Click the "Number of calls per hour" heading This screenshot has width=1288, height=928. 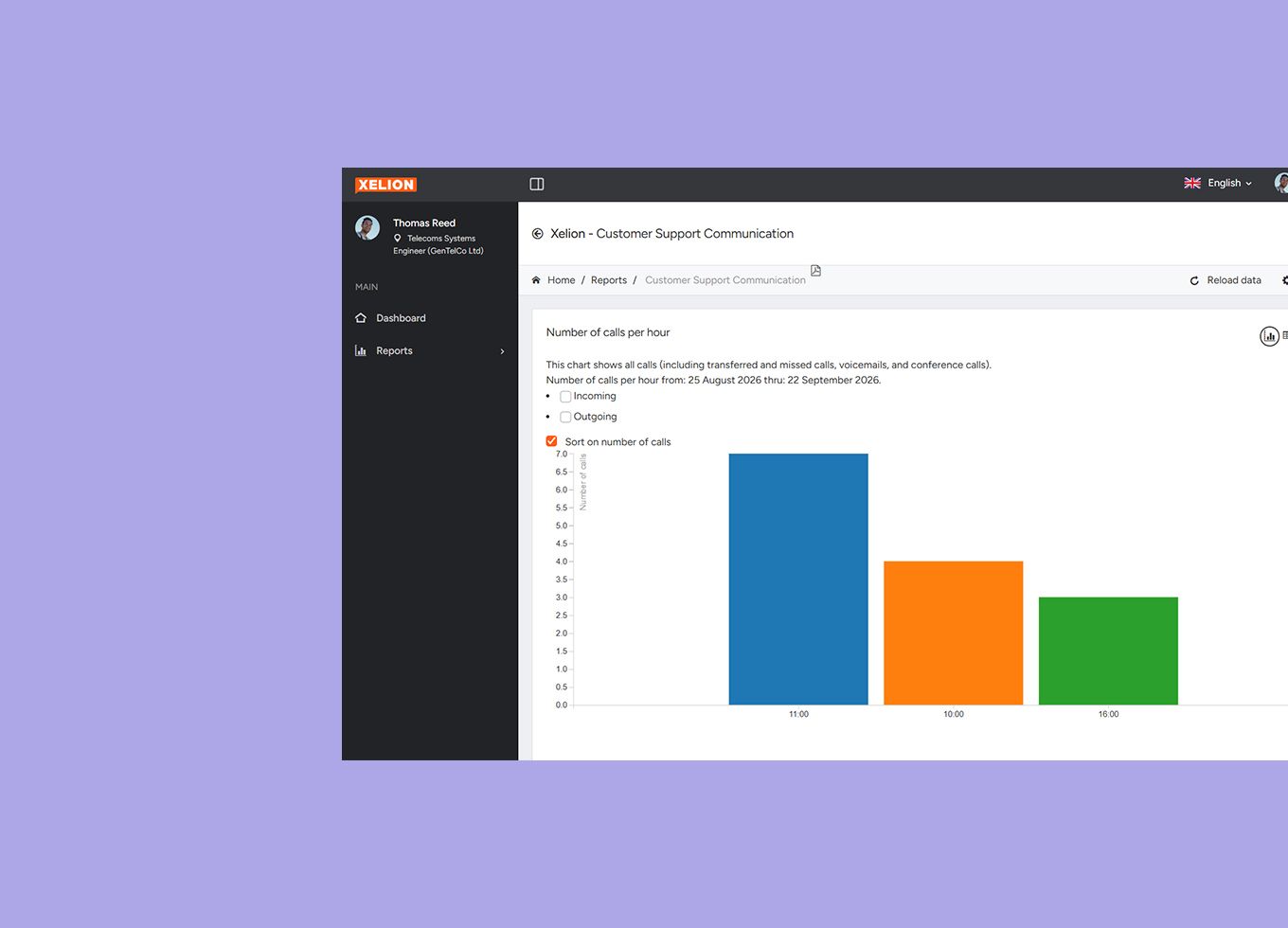tap(608, 332)
